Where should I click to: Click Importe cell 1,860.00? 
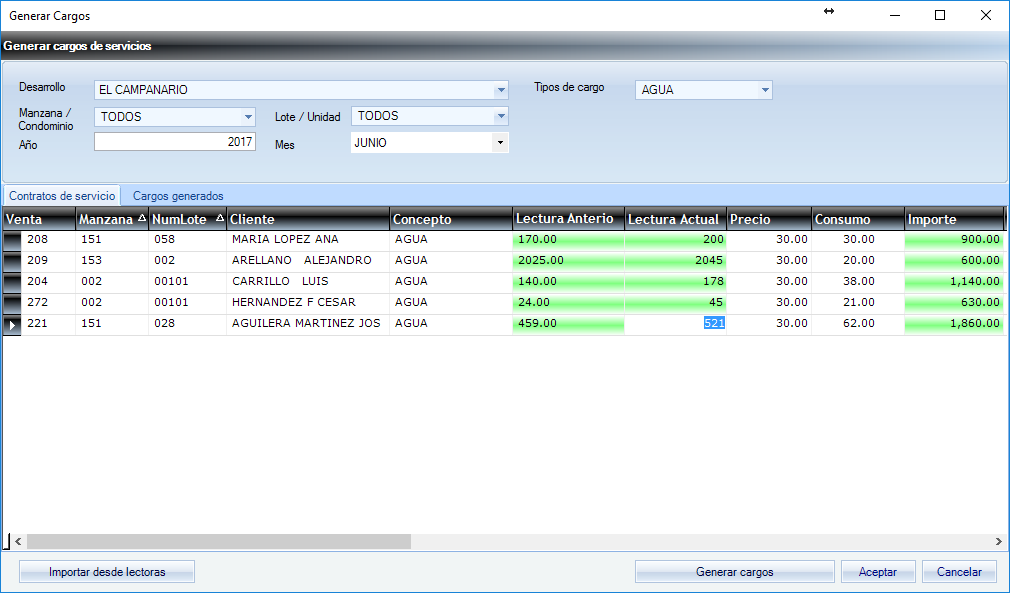click(954, 323)
